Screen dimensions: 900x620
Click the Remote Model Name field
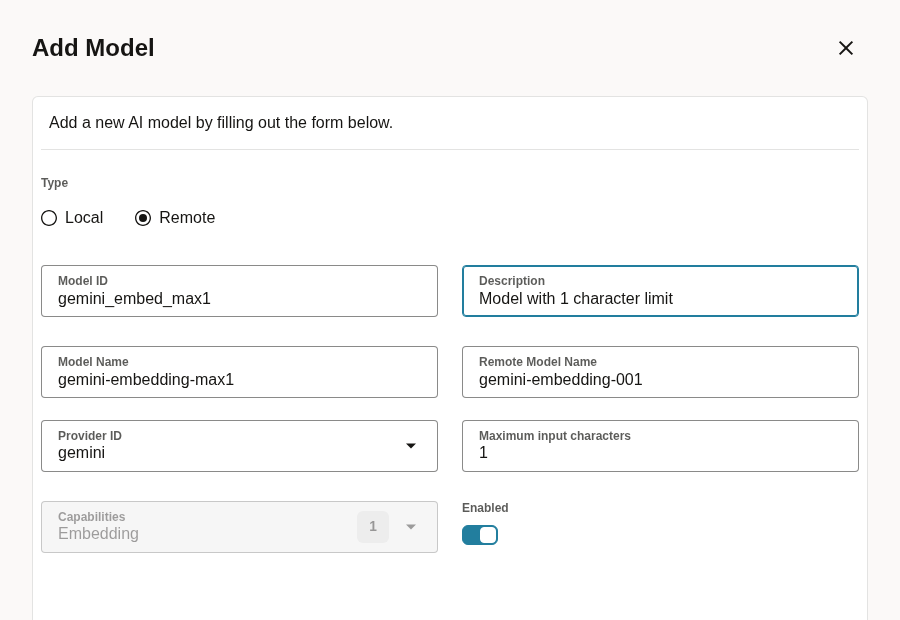pyautogui.click(x=660, y=372)
